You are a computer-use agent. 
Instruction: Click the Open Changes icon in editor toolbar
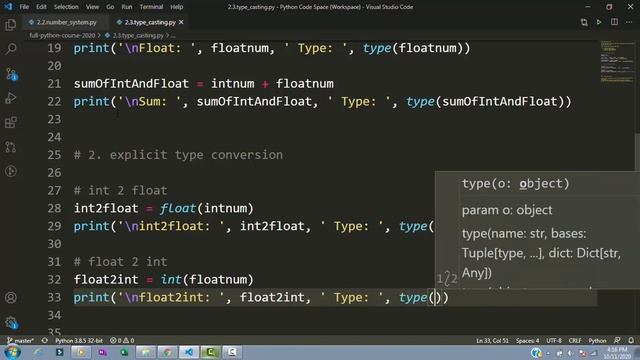[584, 22]
